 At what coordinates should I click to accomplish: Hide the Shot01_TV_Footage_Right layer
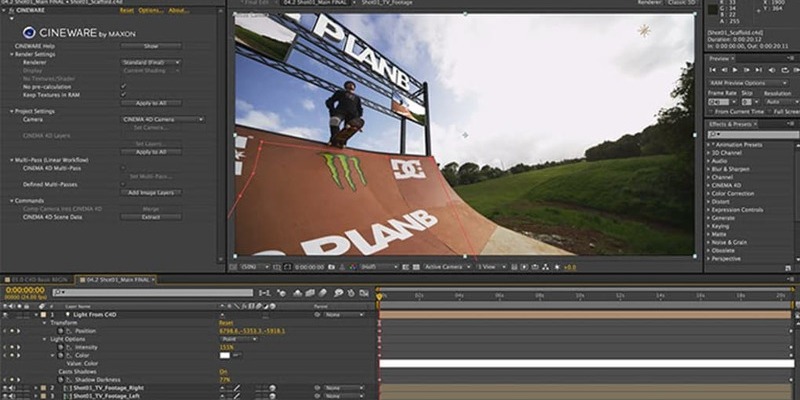(x=5, y=388)
